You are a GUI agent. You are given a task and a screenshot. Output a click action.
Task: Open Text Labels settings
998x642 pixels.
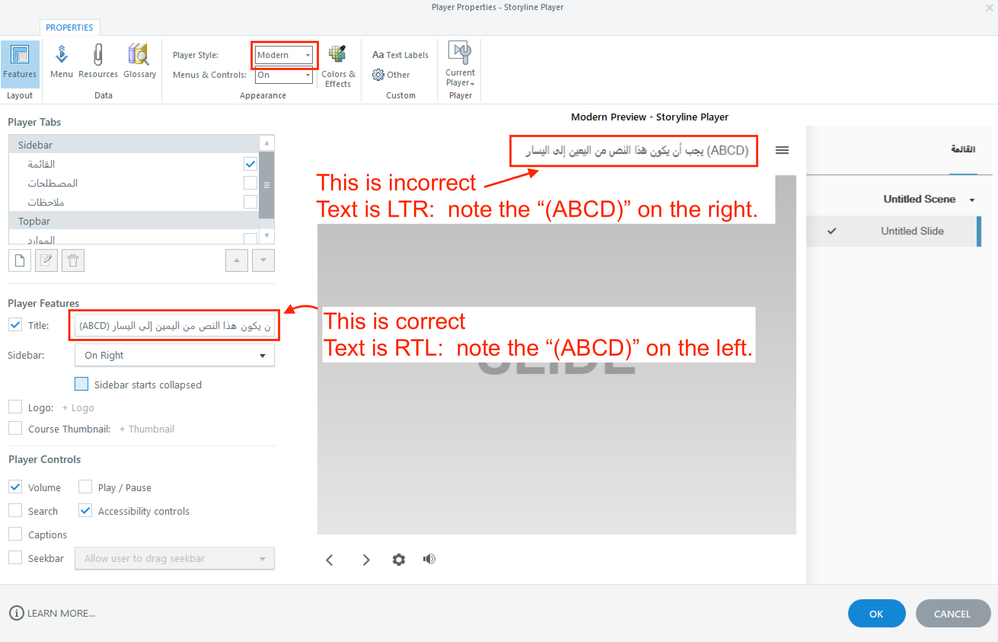[400, 55]
